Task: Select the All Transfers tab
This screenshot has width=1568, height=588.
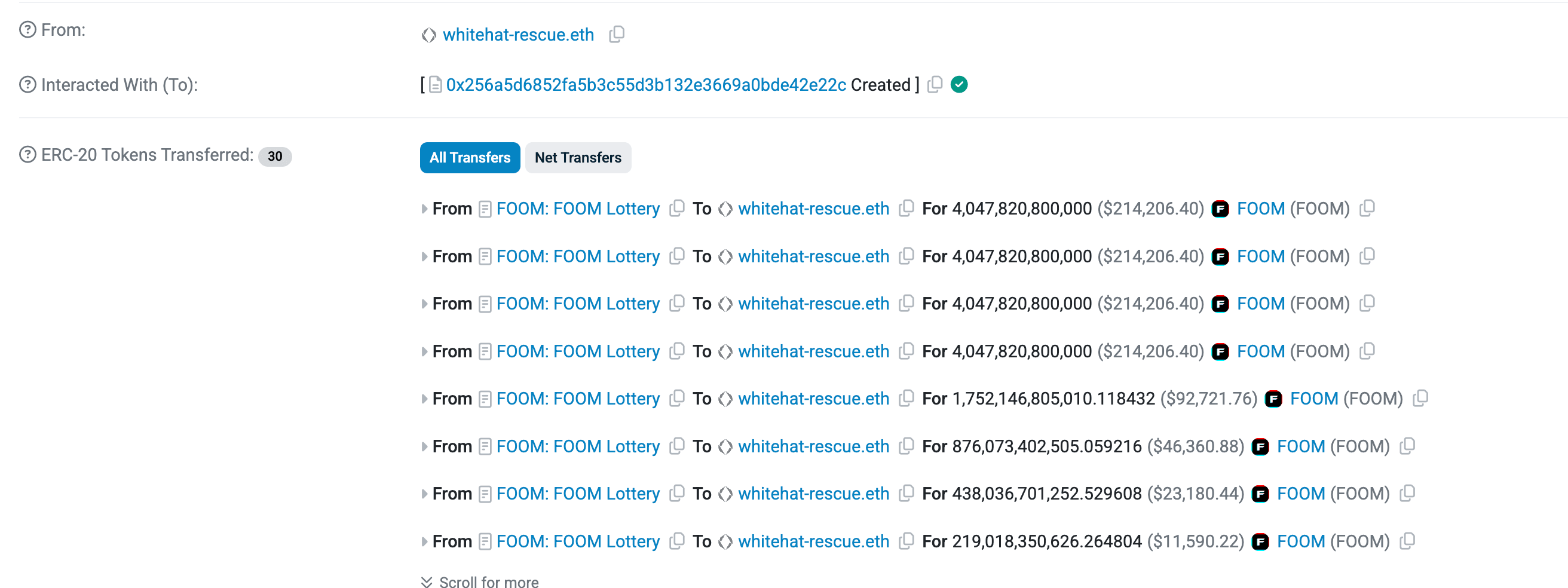Action: coord(469,158)
